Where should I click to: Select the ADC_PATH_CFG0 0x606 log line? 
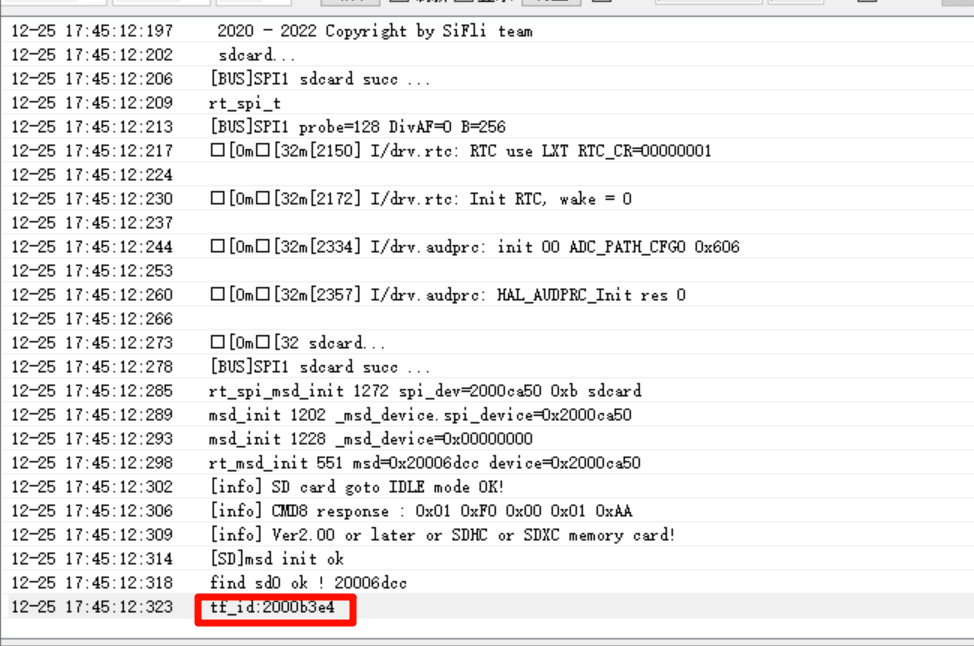475,247
